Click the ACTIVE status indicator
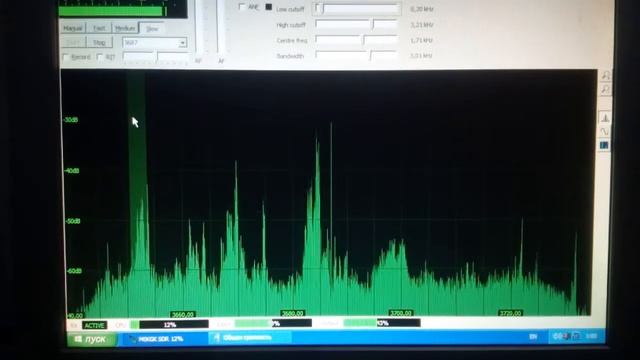This screenshot has width=640, height=360. [94, 325]
